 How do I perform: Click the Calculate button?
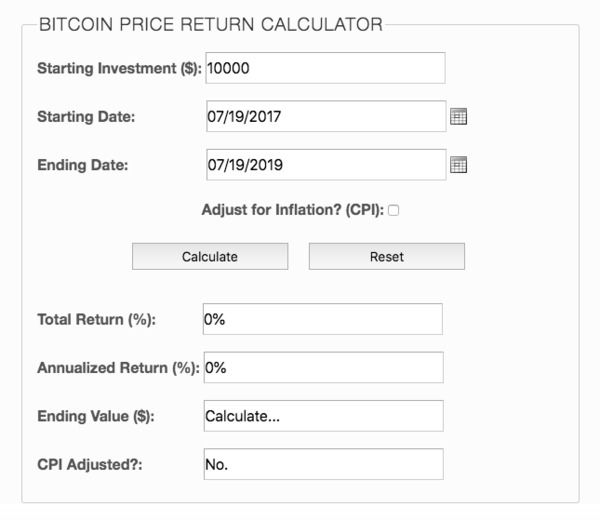coord(210,256)
